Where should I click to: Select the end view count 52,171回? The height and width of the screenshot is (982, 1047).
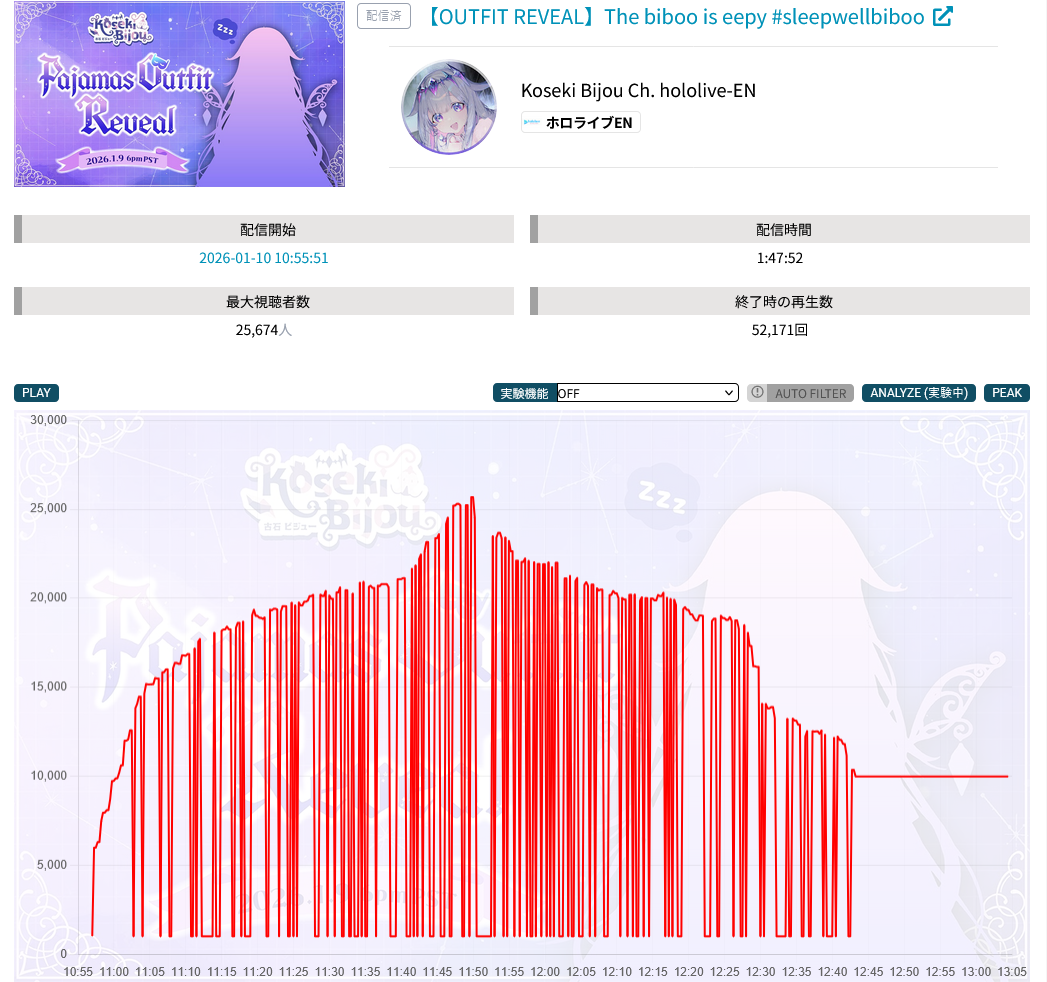[x=780, y=330]
